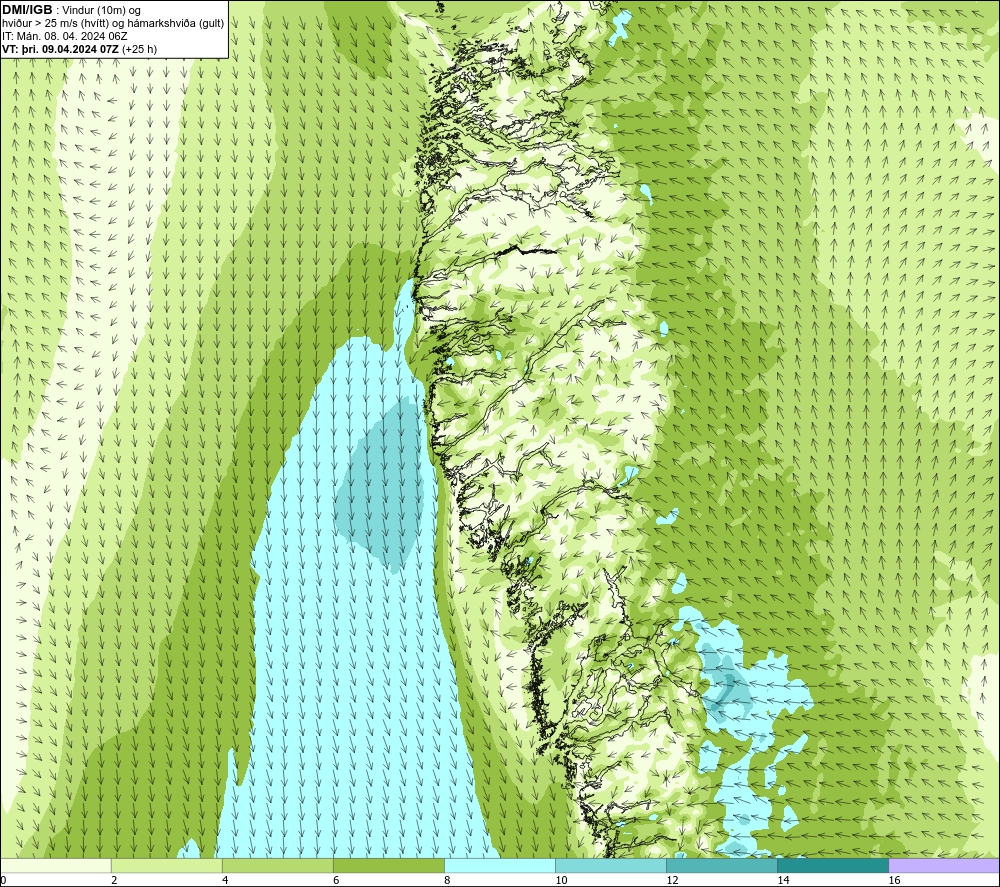
Task: Click the legend label '10'
Action: click(561, 880)
